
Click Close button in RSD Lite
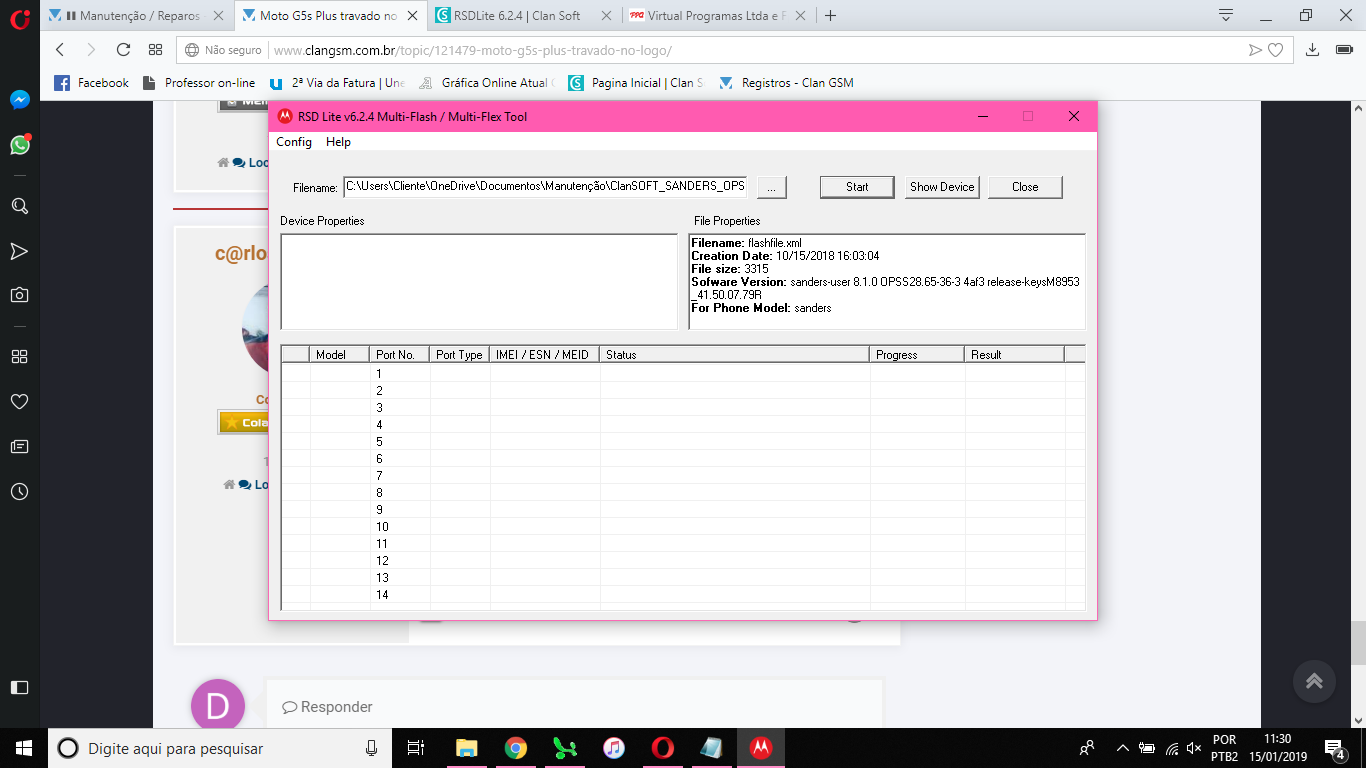pyautogui.click(x=1025, y=187)
